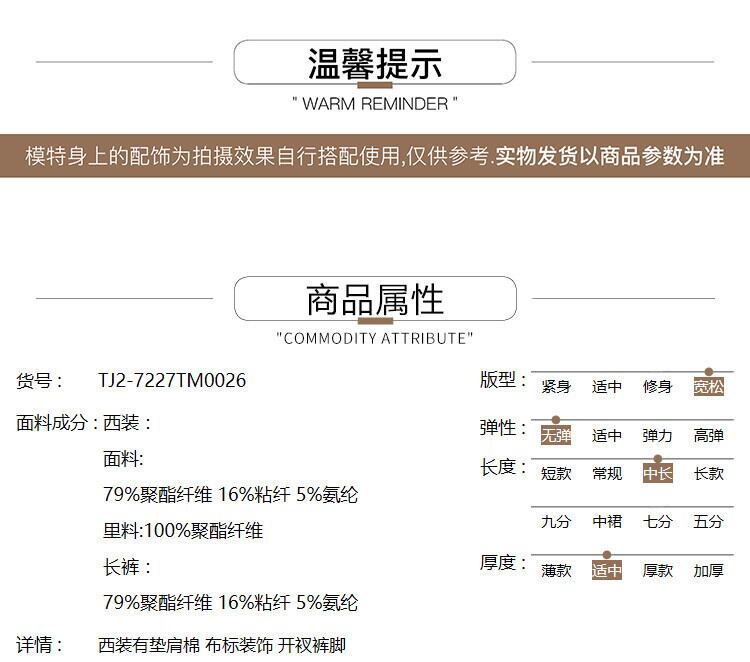Click the 面料: line under 西装
Image resolution: width=750 pixels, height=662 pixels.
[x=123, y=459]
